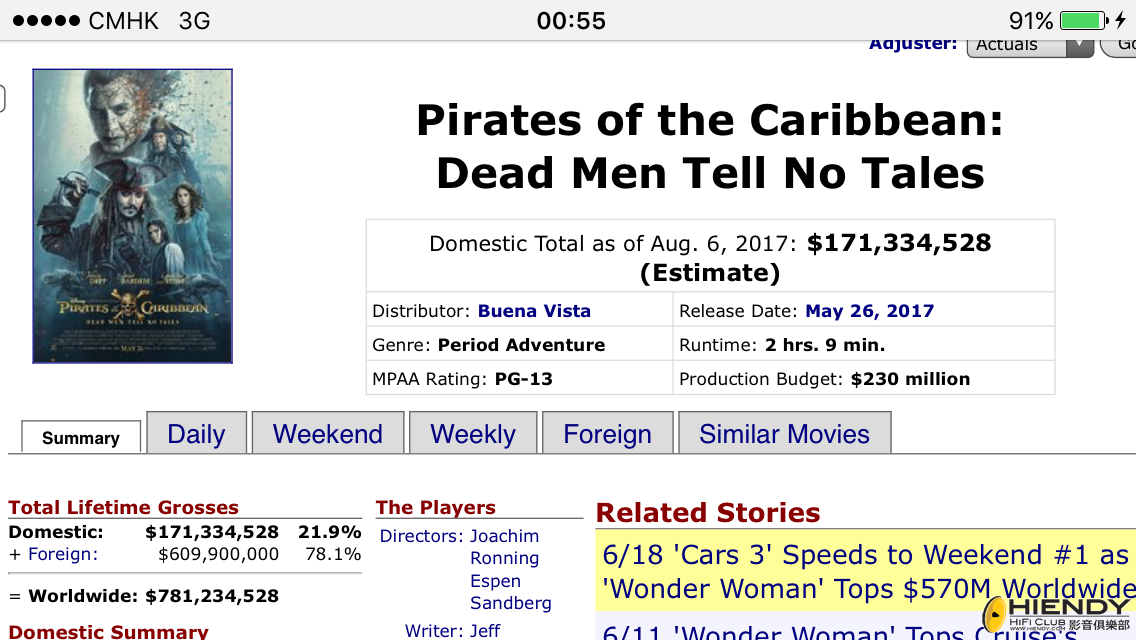Open the Daily tab

[196, 433]
